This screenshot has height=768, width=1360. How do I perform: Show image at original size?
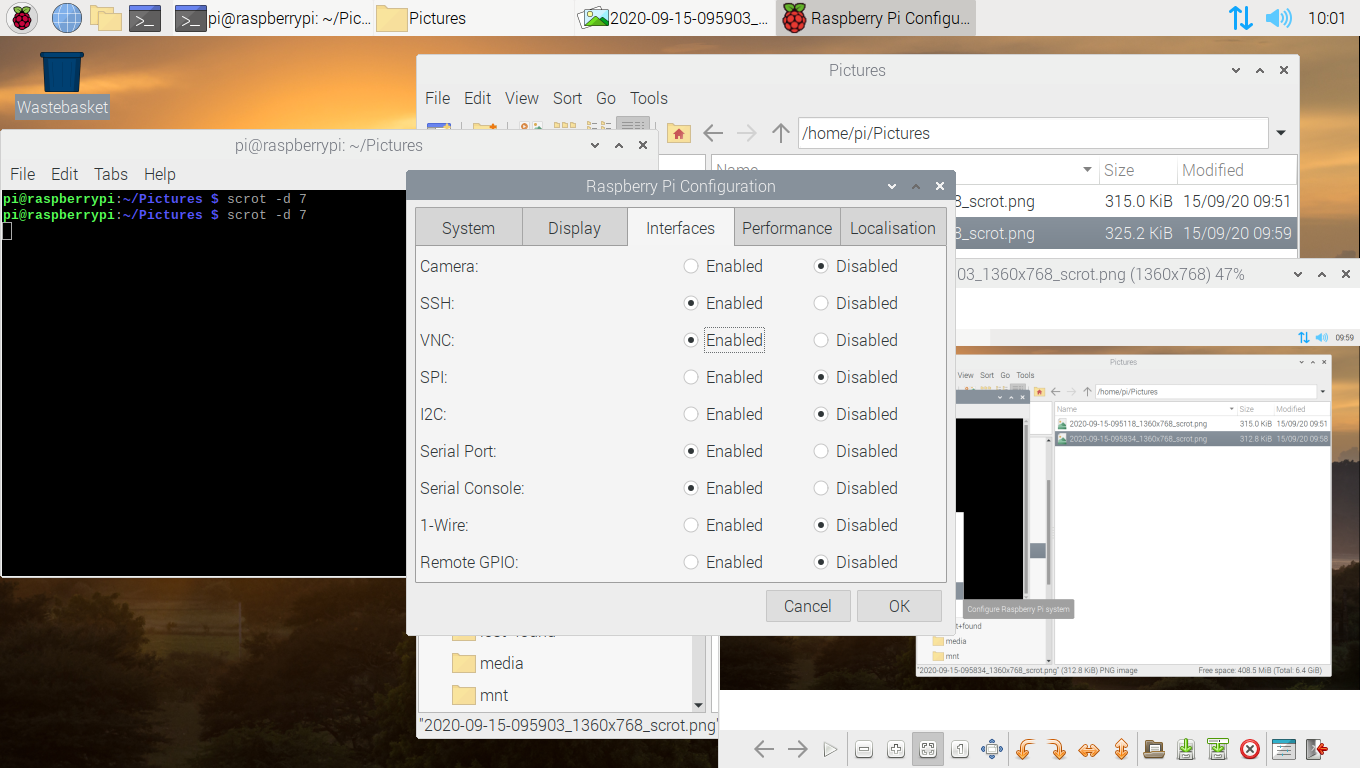coord(960,749)
